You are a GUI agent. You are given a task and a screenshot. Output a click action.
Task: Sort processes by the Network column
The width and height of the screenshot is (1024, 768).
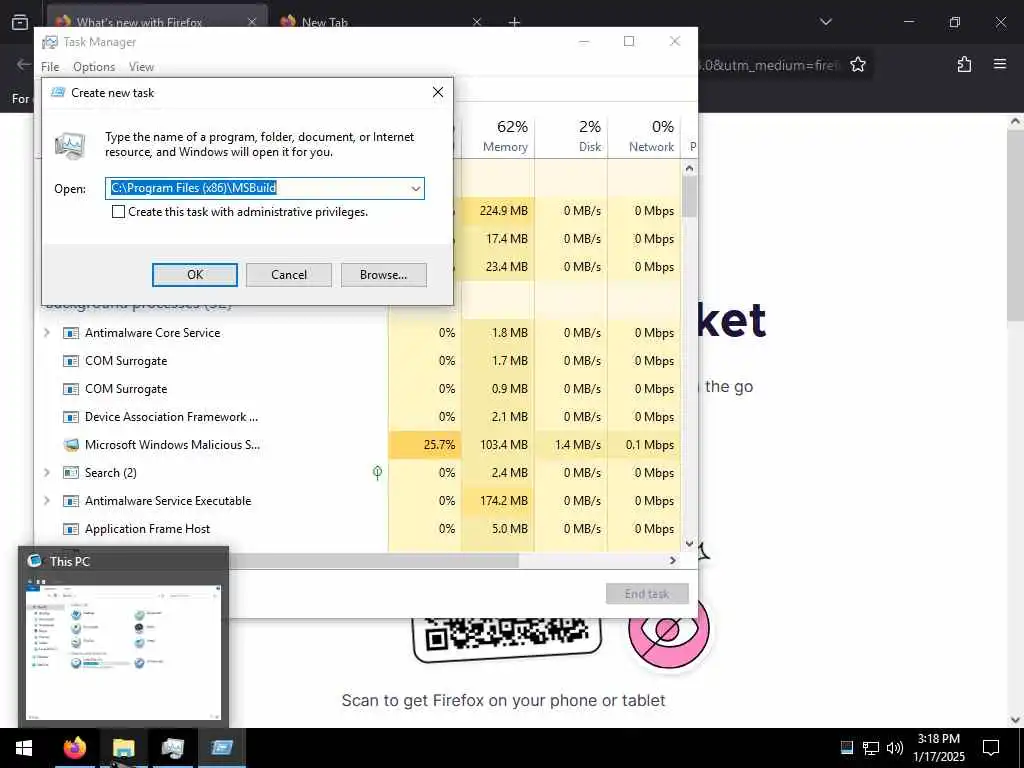[645, 136]
